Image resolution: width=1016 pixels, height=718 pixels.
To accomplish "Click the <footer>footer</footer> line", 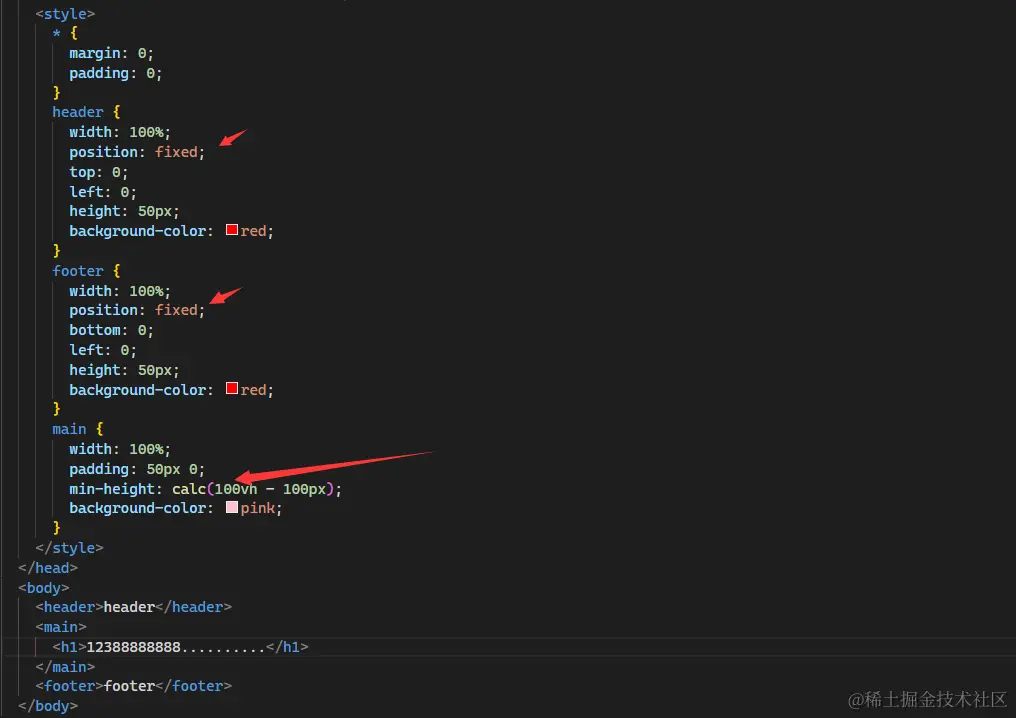I will [133, 686].
